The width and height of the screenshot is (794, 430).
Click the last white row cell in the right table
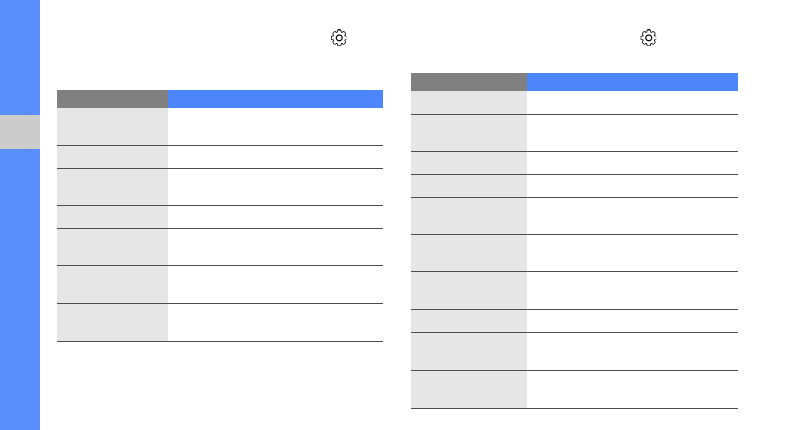tap(632, 389)
